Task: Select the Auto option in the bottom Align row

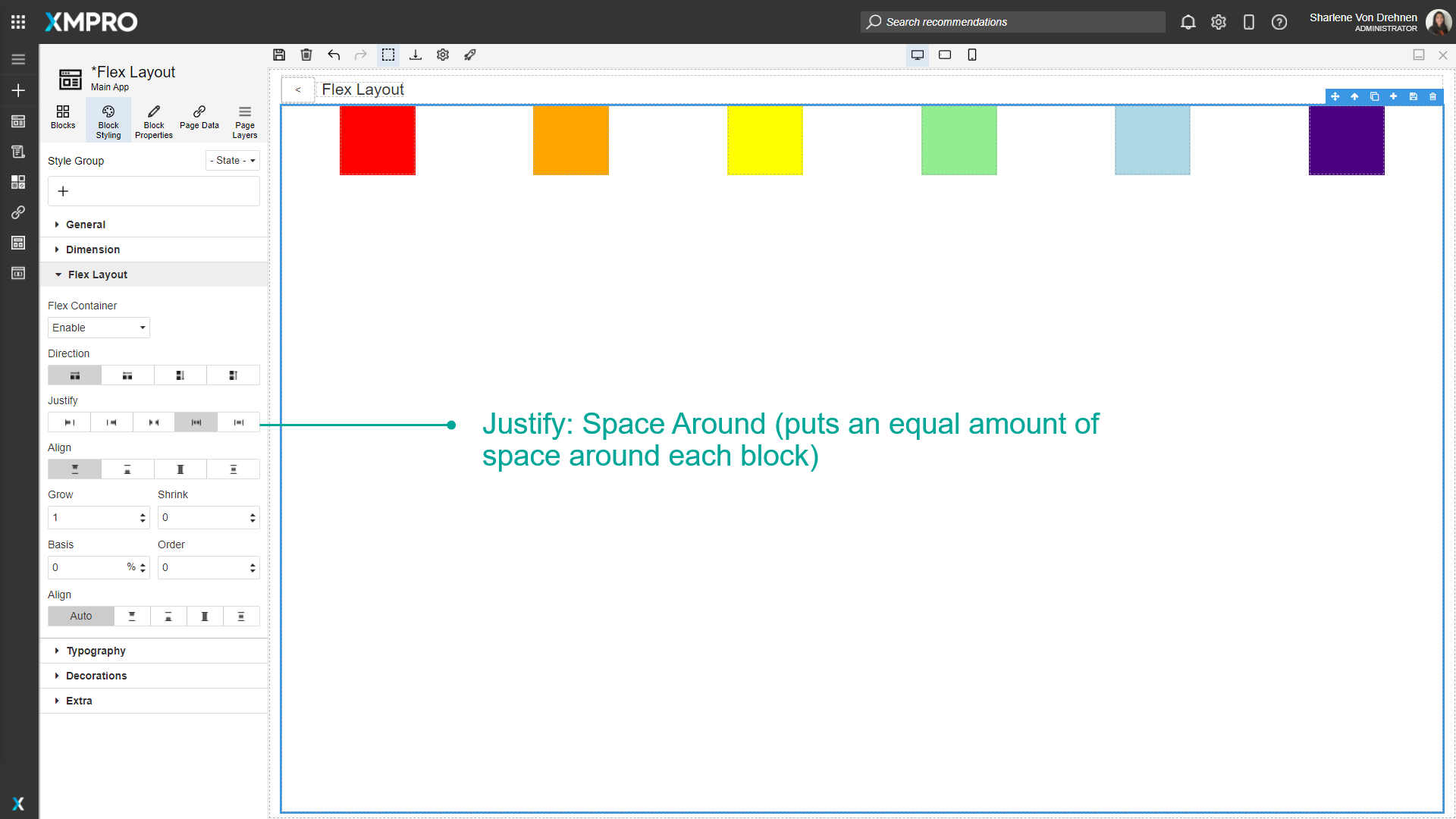Action: click(80, 616)
